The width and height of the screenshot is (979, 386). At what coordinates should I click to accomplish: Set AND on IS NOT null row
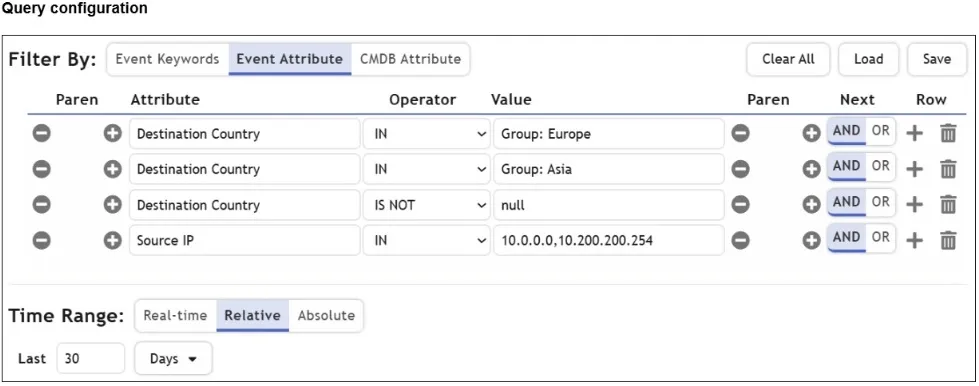(x=847, y=202)
